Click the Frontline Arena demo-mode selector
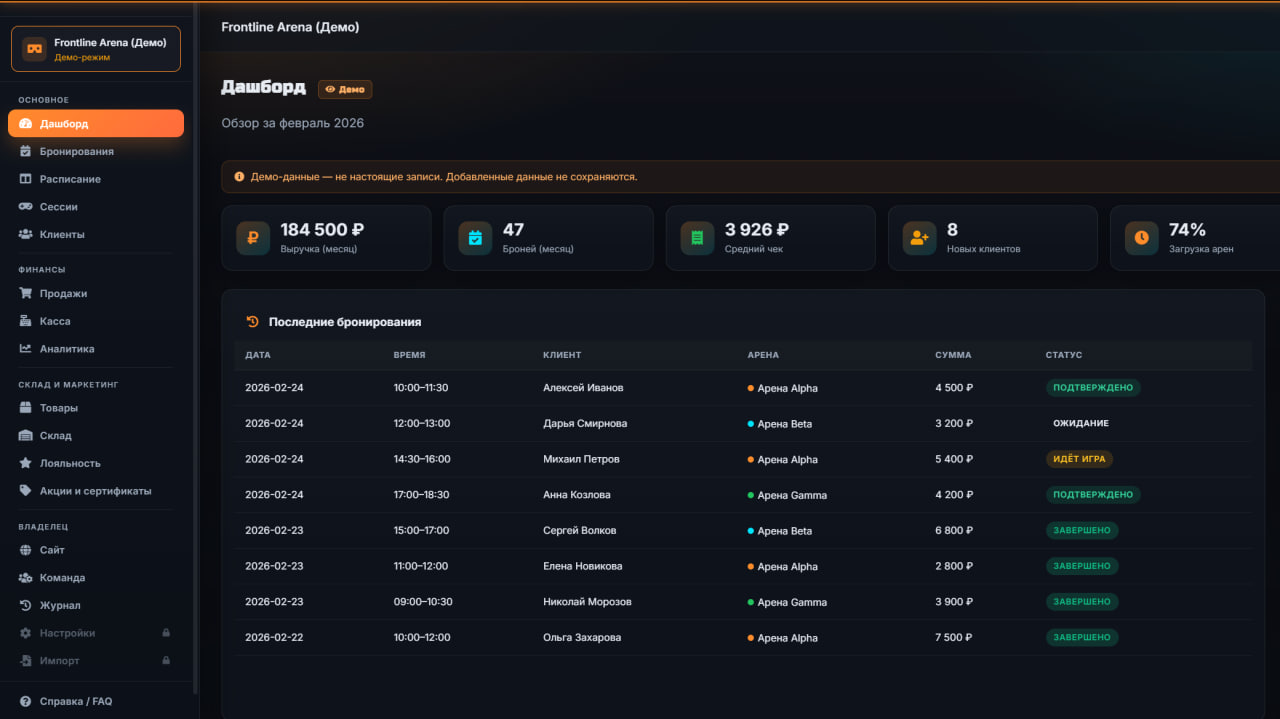Screen dimensions: 1280x719 click(96, 49)
